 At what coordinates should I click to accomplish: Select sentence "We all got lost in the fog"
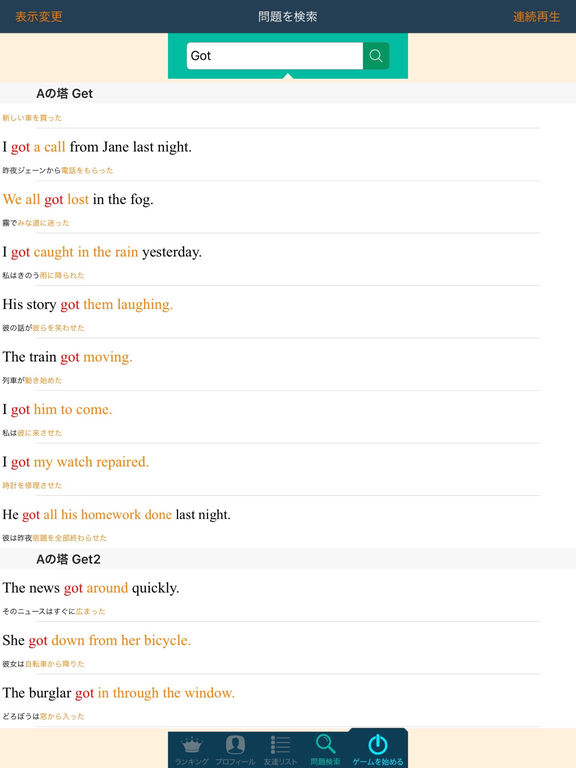point(78,199)
